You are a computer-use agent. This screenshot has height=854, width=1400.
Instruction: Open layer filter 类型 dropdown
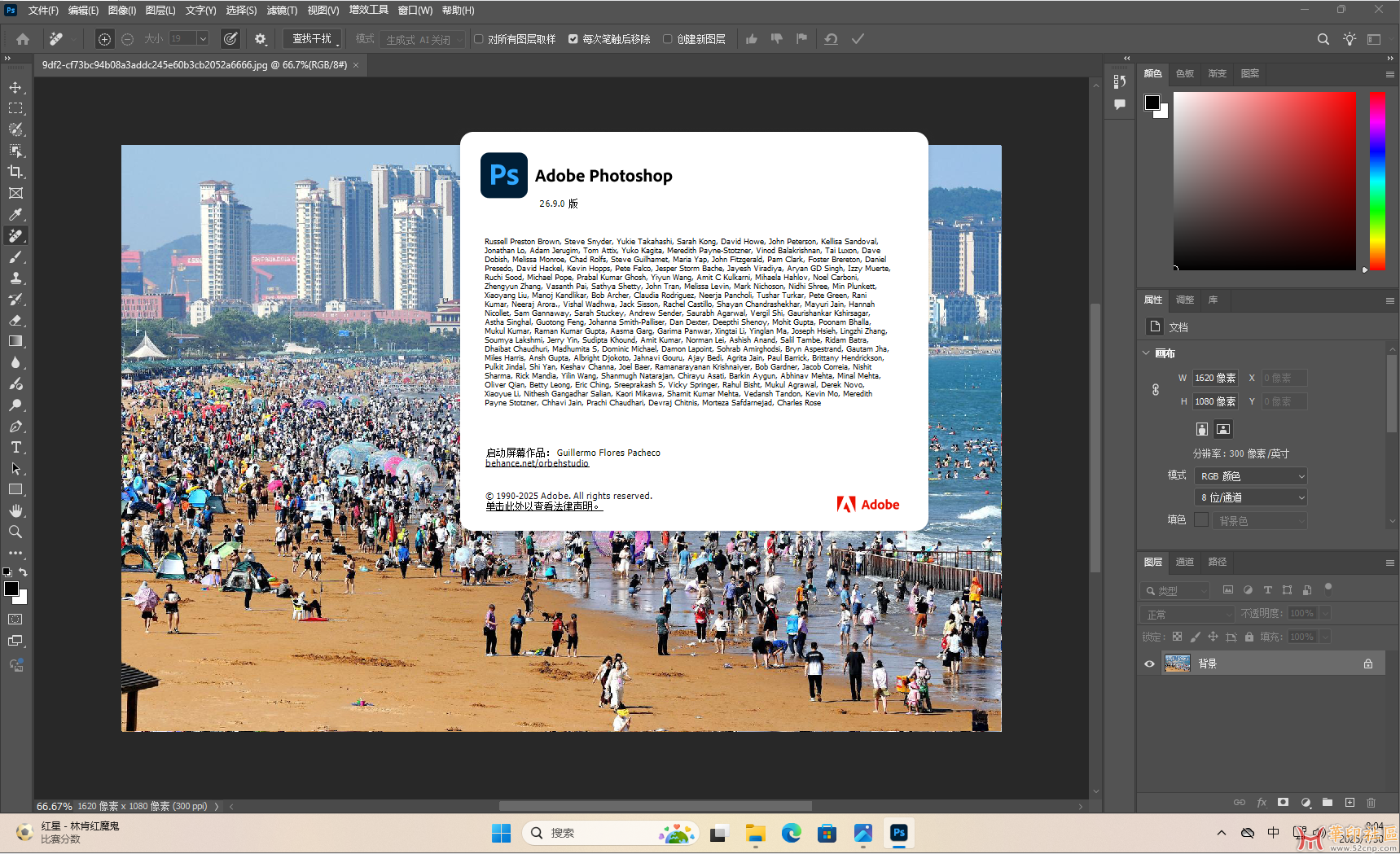[1176, 591]
